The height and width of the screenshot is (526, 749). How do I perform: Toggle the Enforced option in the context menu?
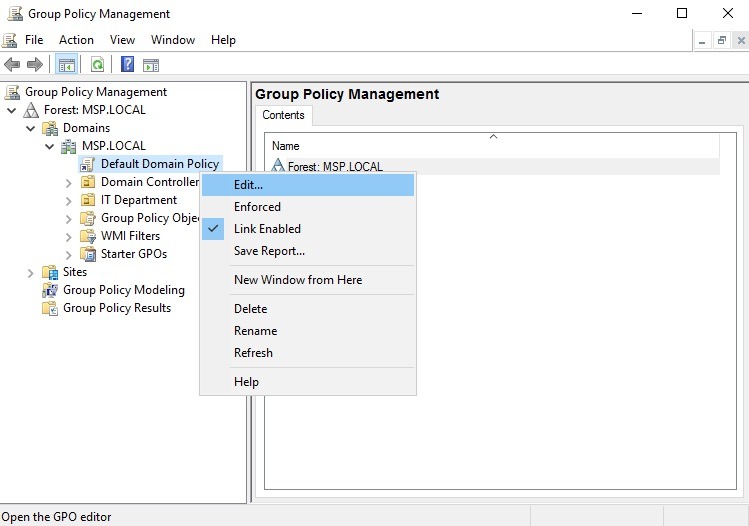[257, 207]
